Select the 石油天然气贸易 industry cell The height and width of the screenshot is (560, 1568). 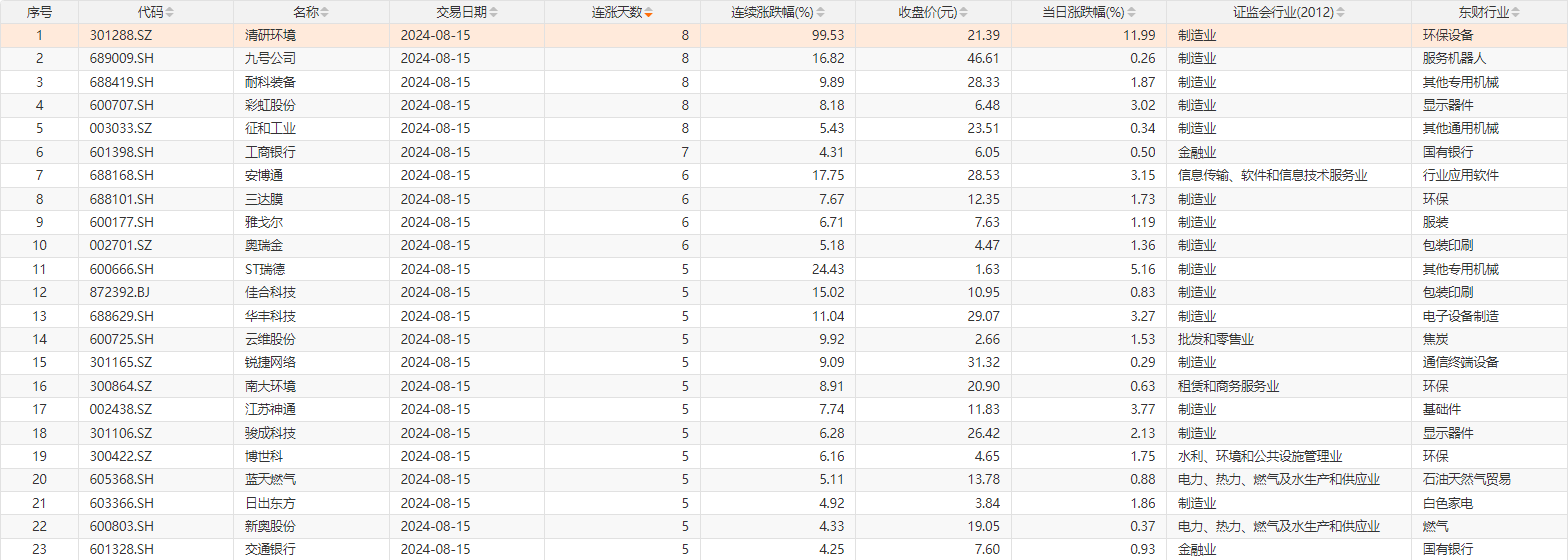tap(1466, 479)
